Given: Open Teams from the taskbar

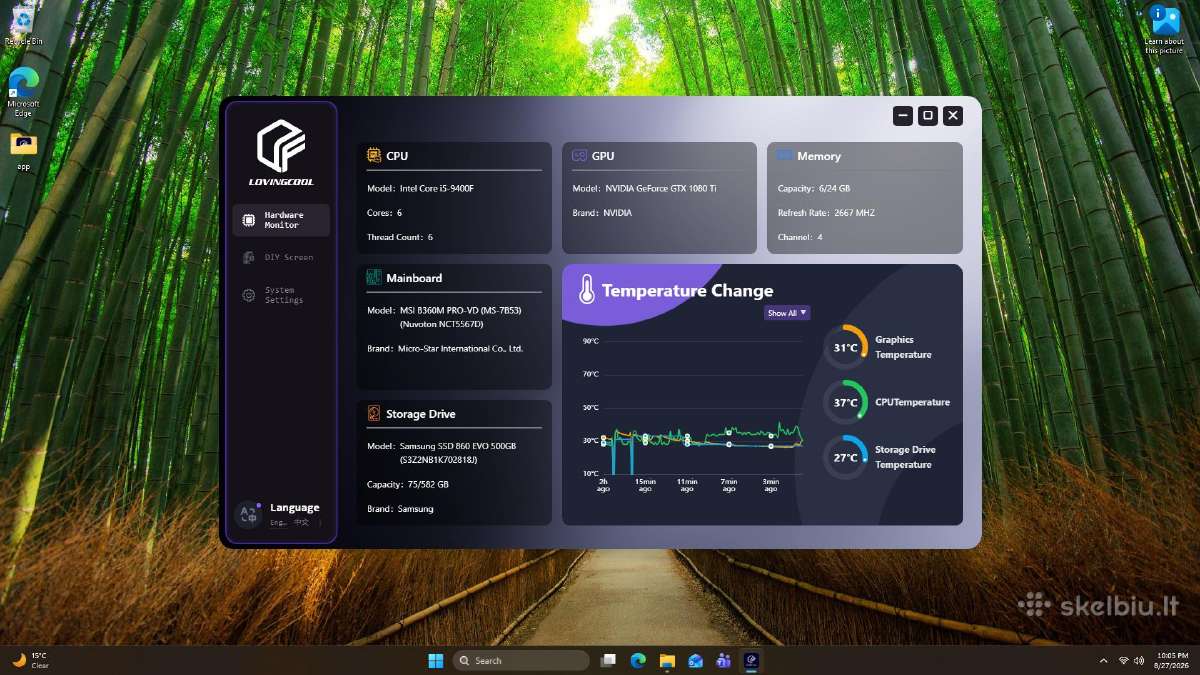Looking at the screenshot, I should 722,660.
